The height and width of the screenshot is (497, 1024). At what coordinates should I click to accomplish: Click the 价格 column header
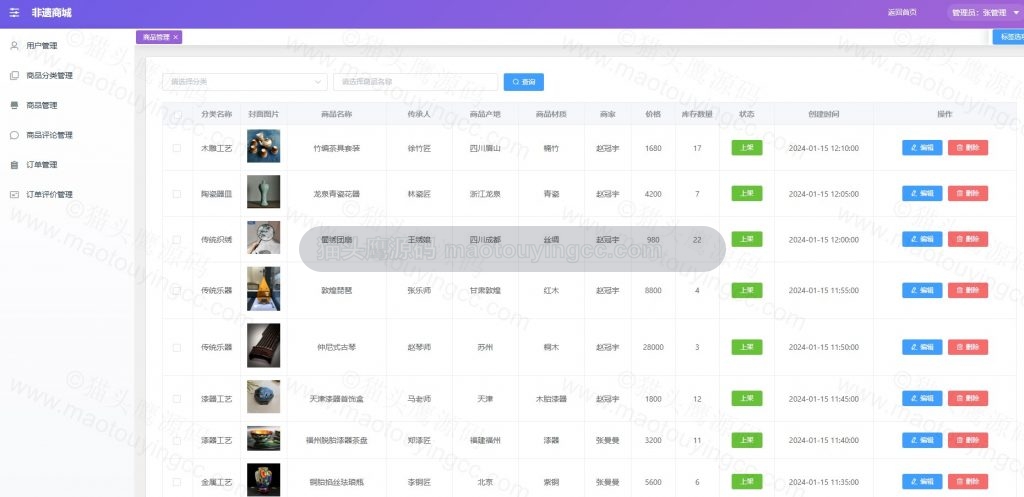[652, 114]
